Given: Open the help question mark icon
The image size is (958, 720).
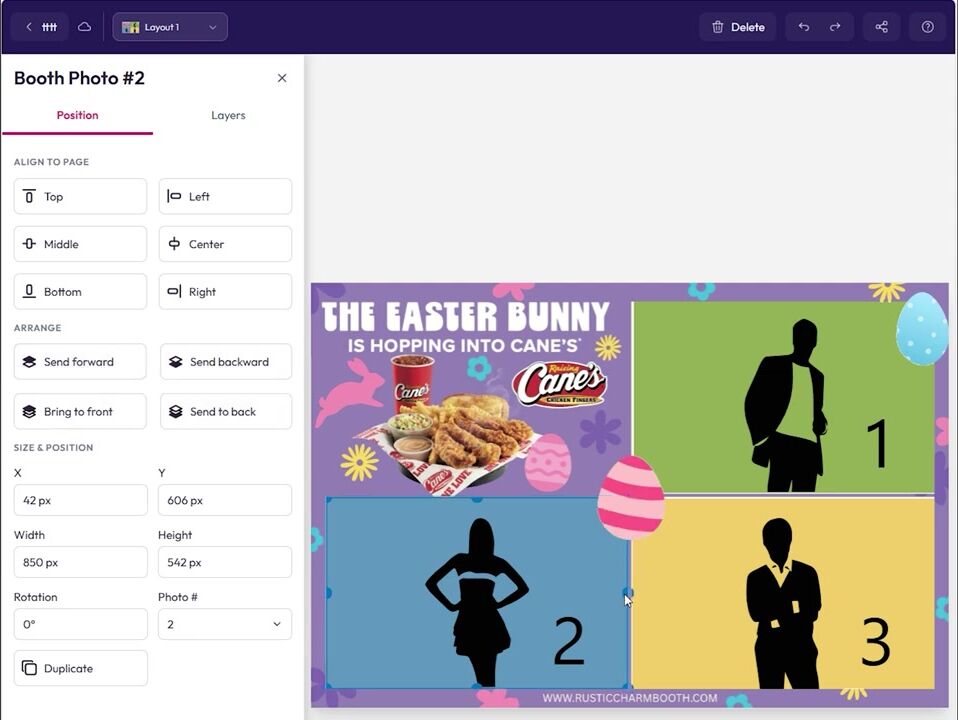Looking at the screenshot, I should pyautogui.click(x=927, y=27).
